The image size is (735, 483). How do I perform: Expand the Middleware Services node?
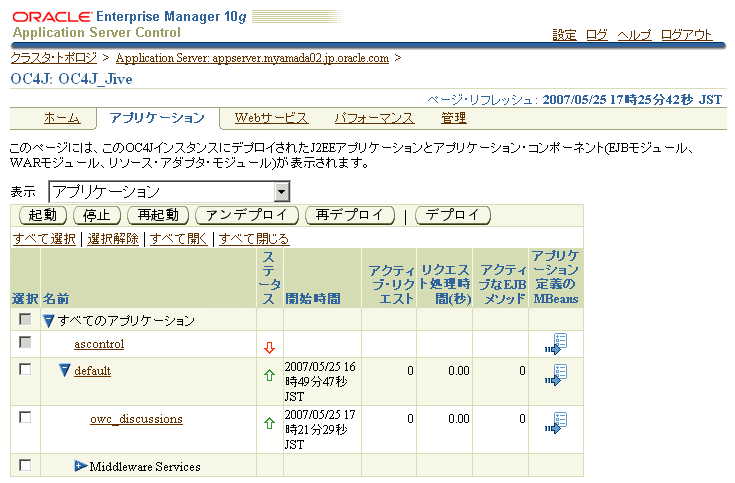[81, 466]
